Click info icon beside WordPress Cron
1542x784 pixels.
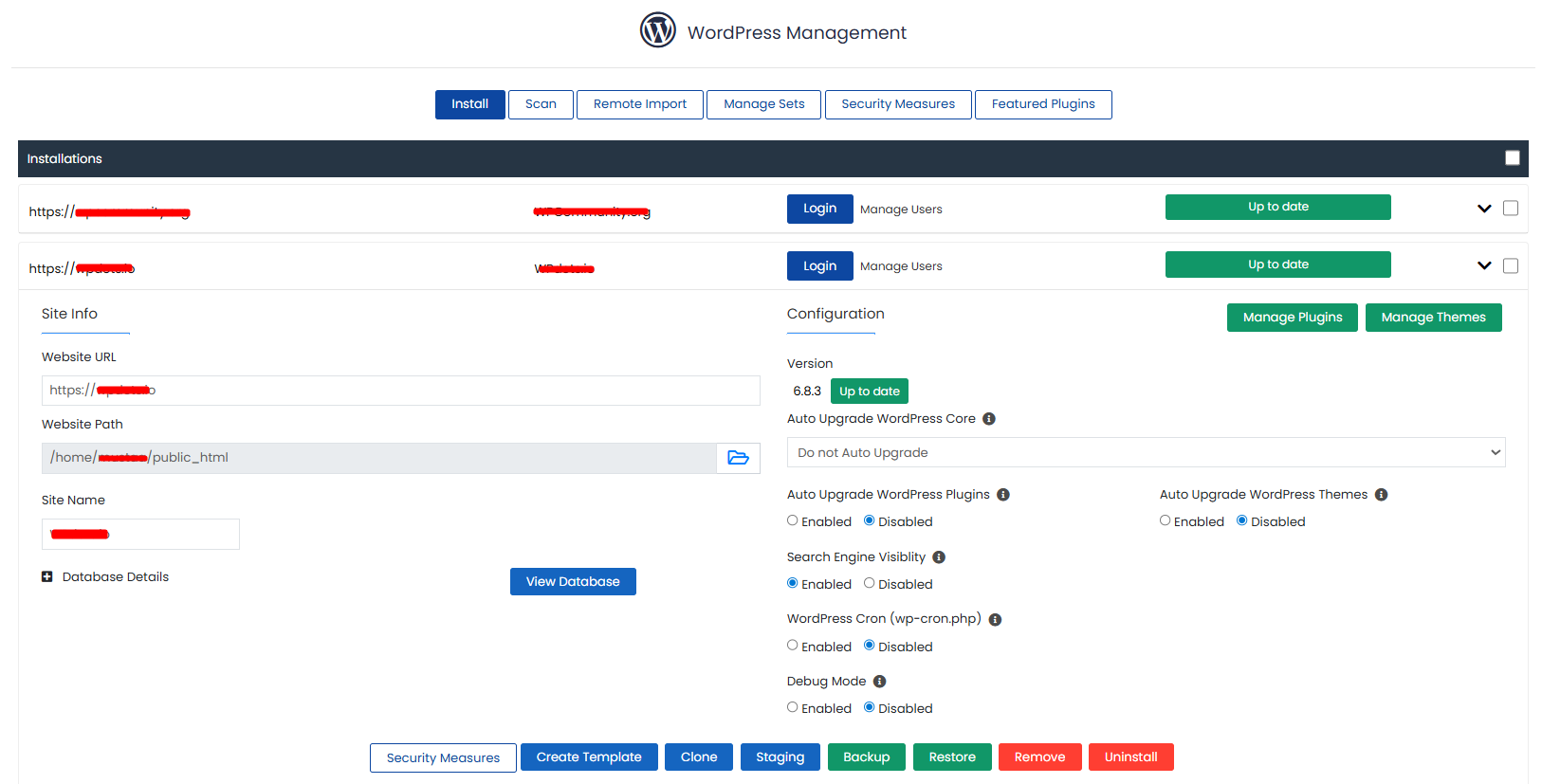click(x=995, y=620)
